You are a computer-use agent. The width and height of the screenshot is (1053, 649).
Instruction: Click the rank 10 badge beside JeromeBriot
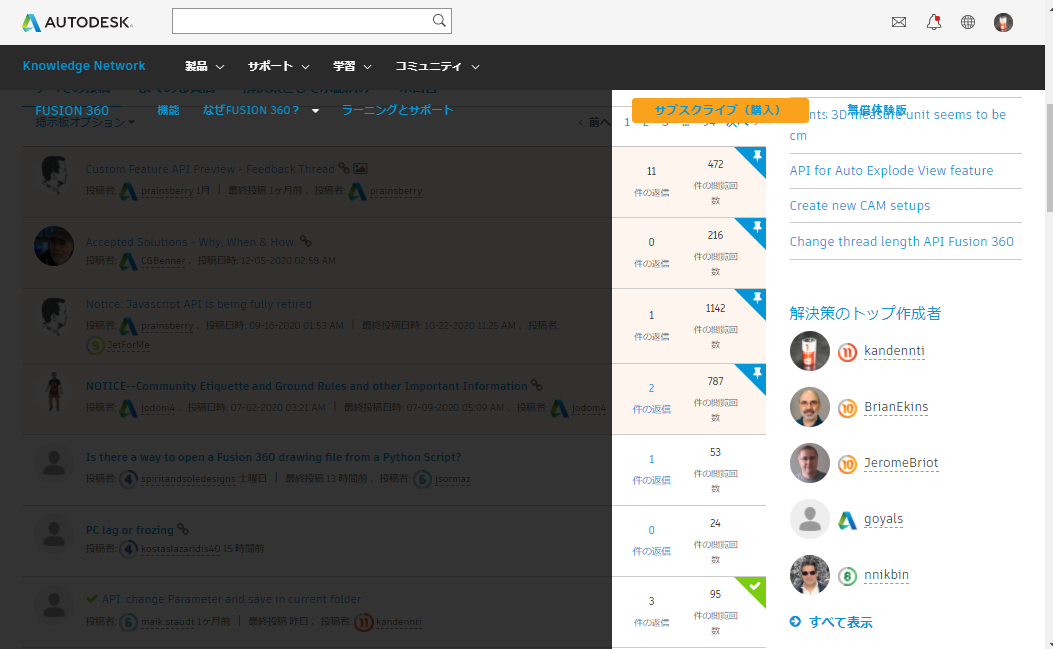(848, 464)
